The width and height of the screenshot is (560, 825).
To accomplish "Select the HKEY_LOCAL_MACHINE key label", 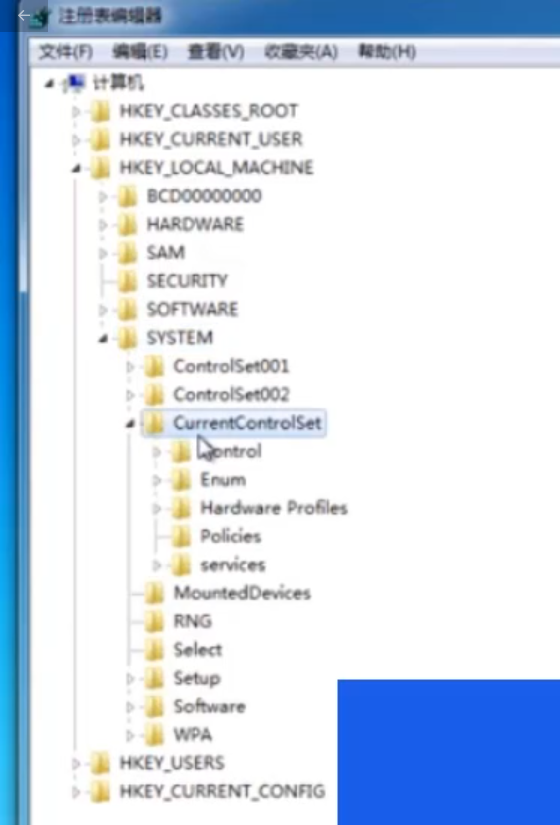I will click(216, 168).
